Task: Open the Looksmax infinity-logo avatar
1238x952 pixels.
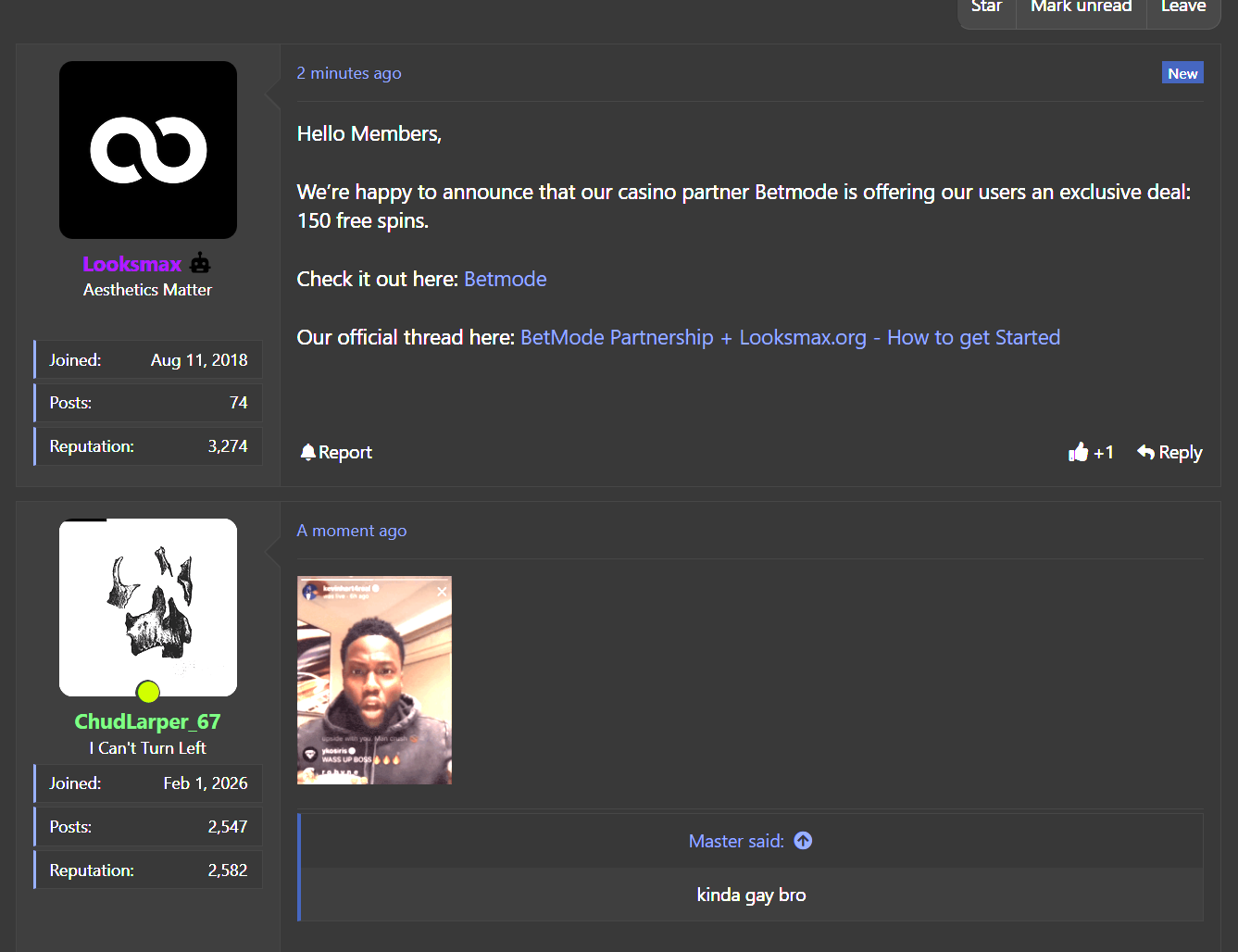Action: coord(148,150)
